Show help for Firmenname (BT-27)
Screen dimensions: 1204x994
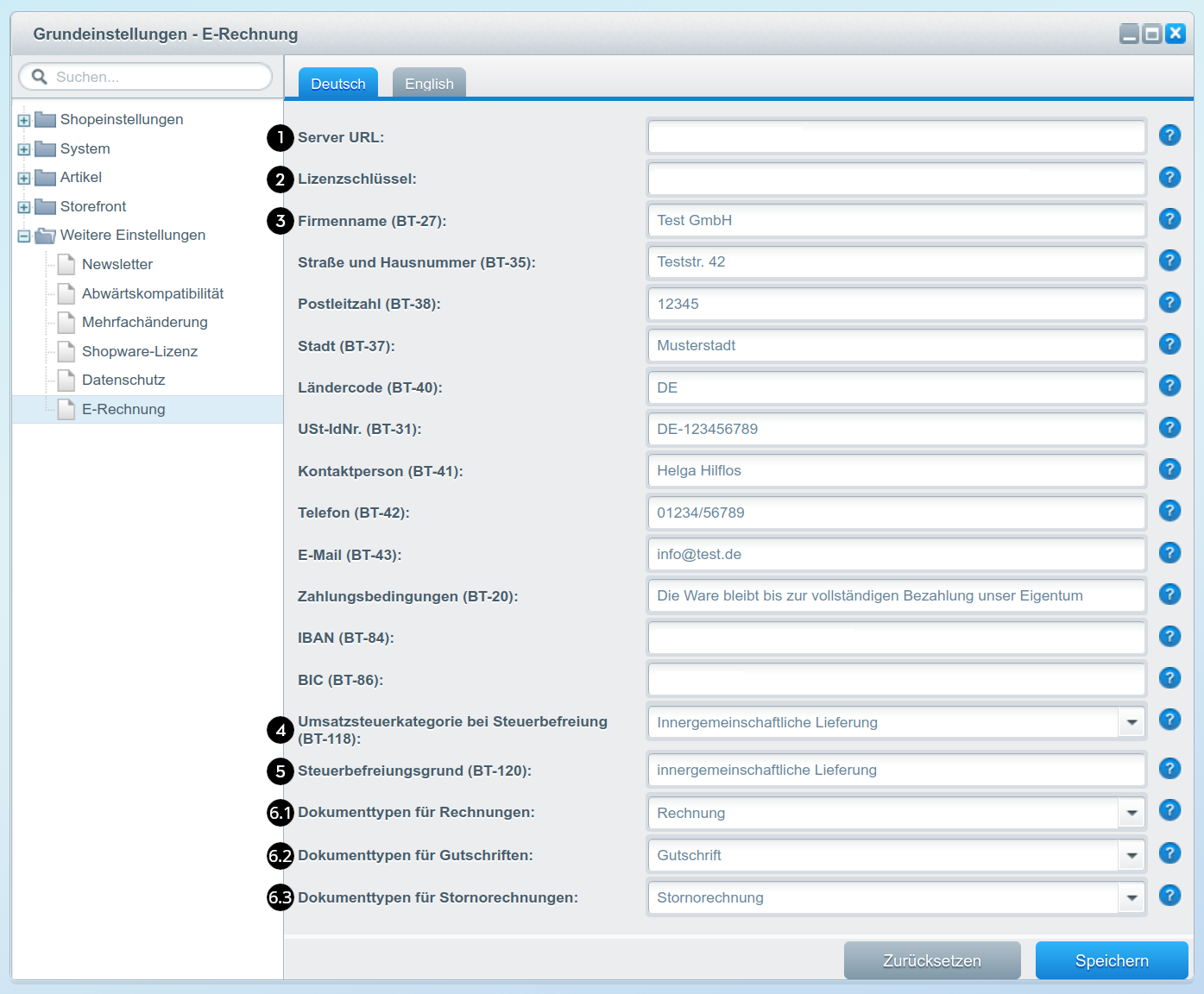[1169, 219]
